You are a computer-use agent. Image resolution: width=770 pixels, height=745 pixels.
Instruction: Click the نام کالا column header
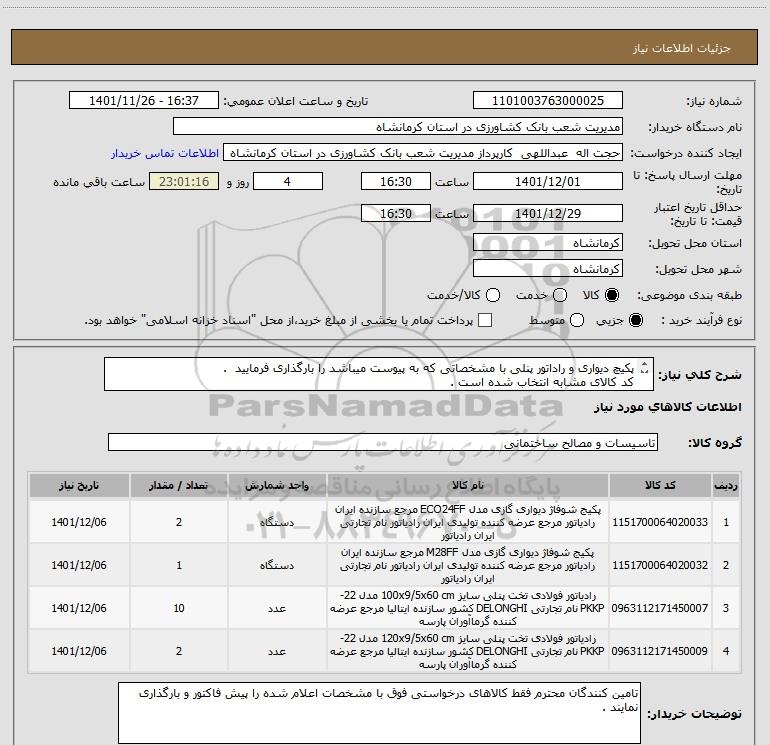[x=468, y=486]
